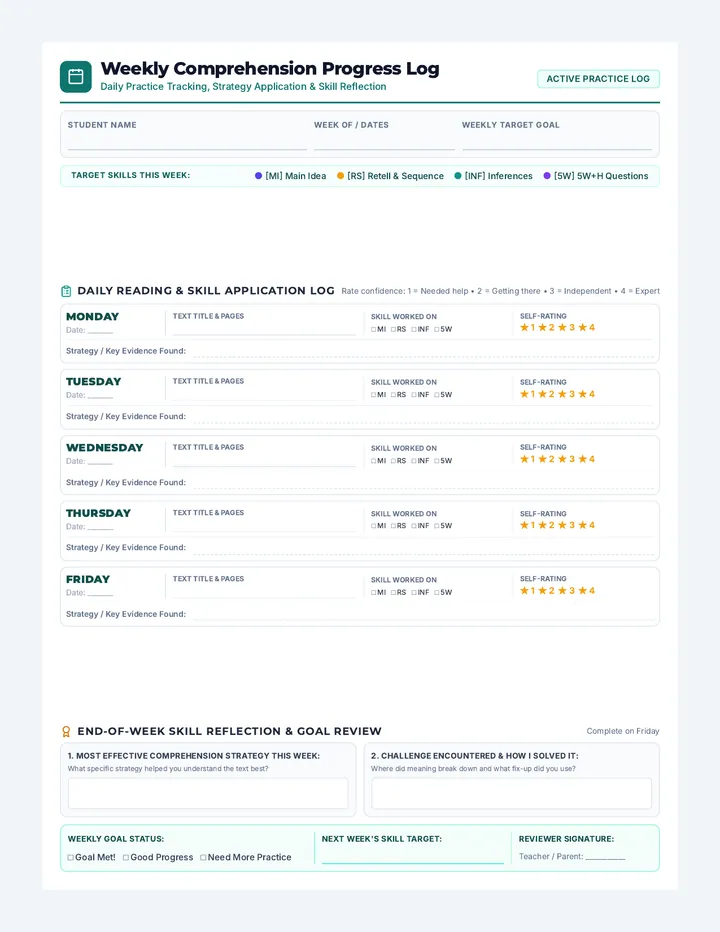Click the 'Weekly Comprehension Progress Log' title

tap(270, 69)
